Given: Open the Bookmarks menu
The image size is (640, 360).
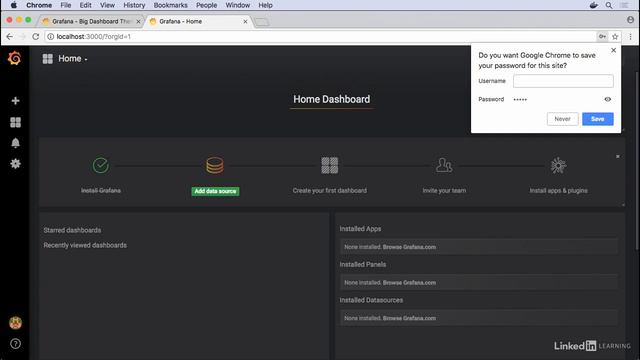Looking at the screenshot, I should (x=171, y=5).
